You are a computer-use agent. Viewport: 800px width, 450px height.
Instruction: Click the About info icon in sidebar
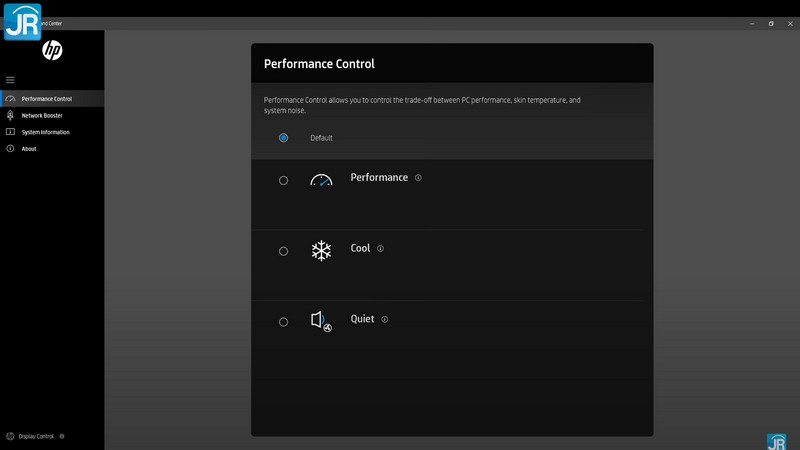[10, 148]
